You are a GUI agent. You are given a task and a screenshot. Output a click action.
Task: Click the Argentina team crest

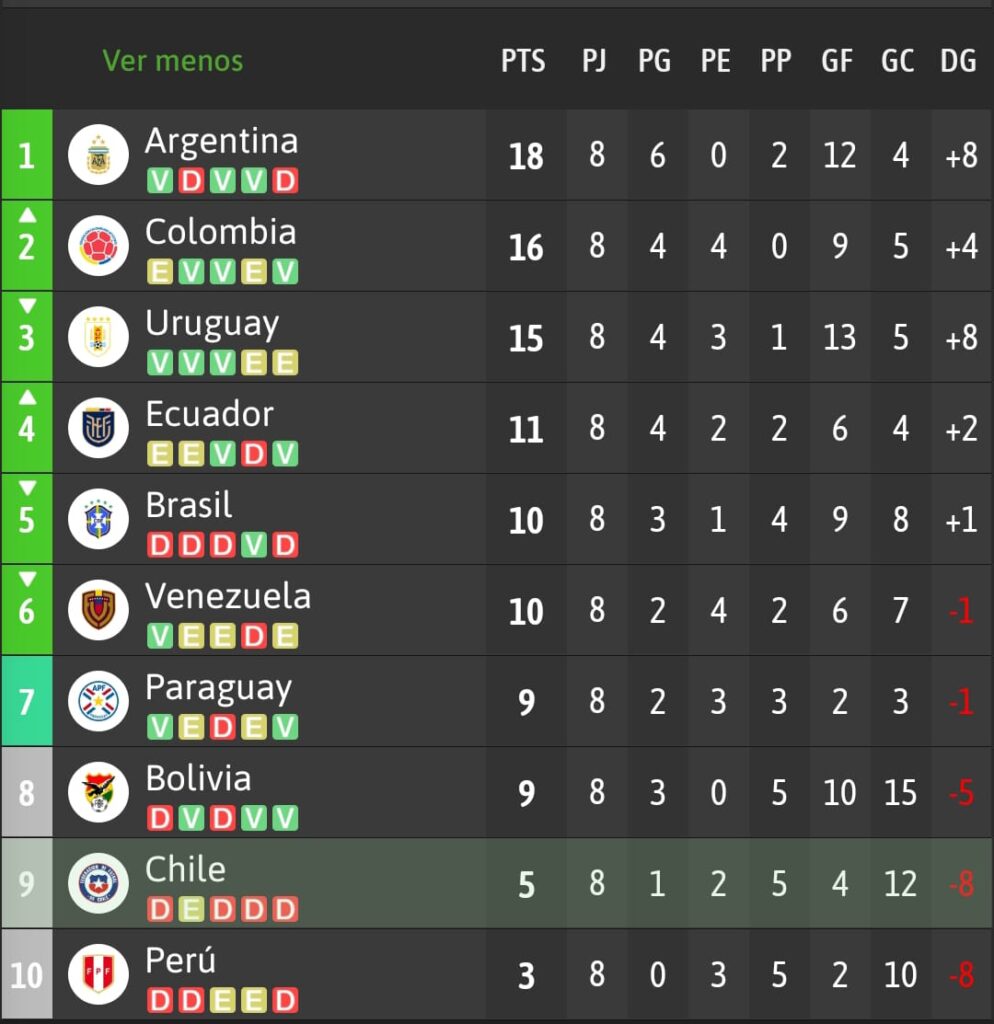click(99, 155)
